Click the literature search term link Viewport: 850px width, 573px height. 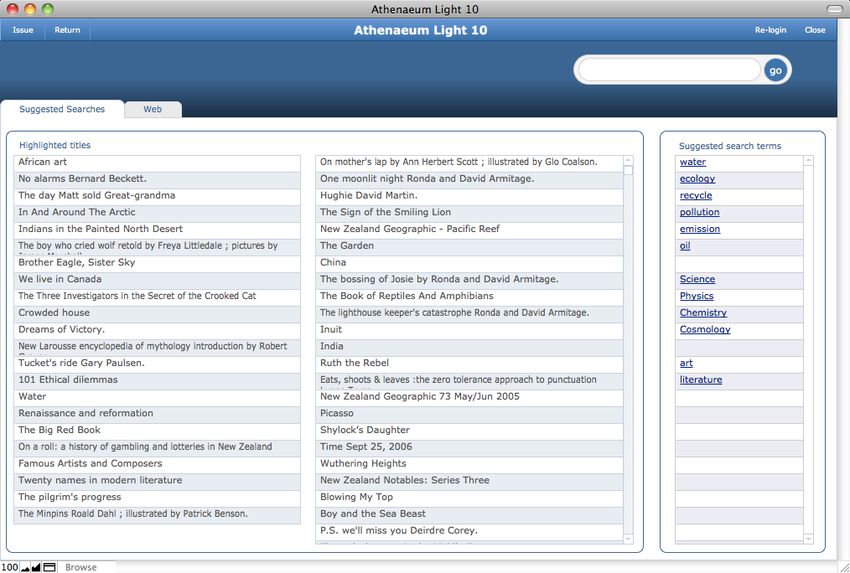pyautogui.click(x=700, y=380)
